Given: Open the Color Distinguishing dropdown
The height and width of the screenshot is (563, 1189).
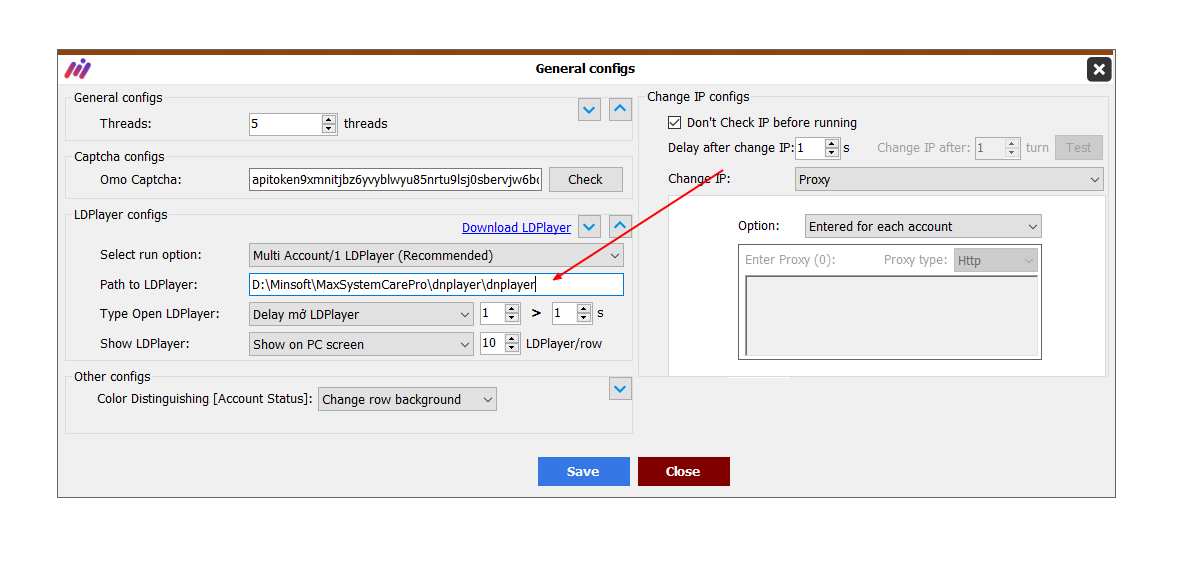Looking at the screenshot, I should [407, 400].
